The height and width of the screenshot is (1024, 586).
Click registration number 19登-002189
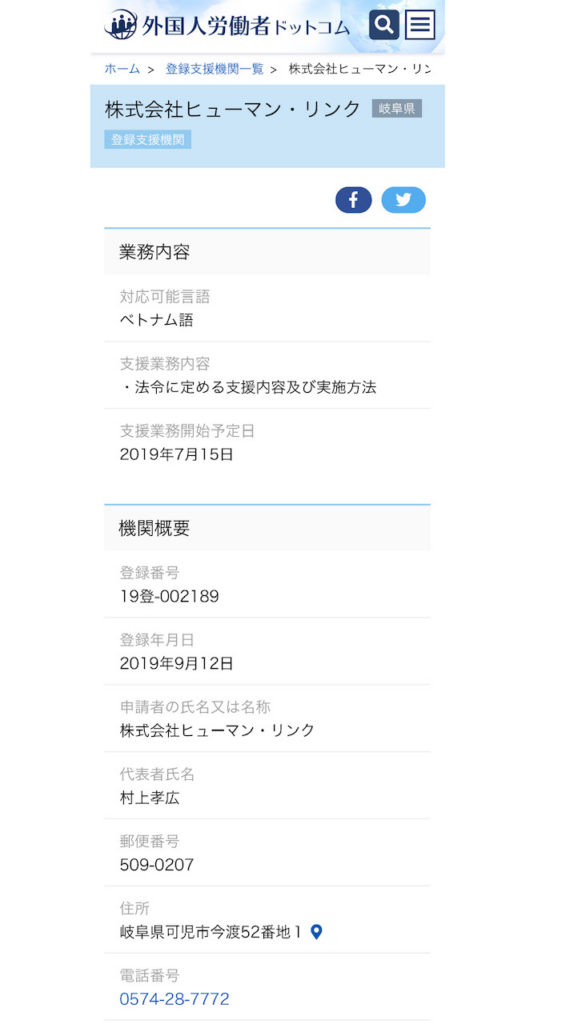pyautogui.click(x=169, y=596)
